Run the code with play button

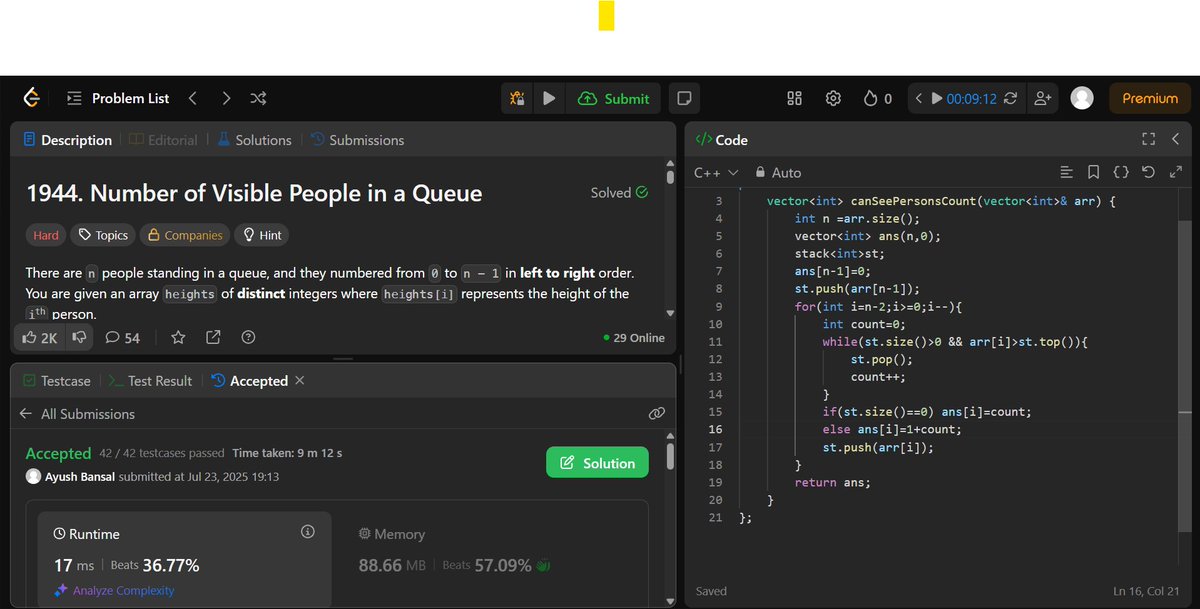549,98
